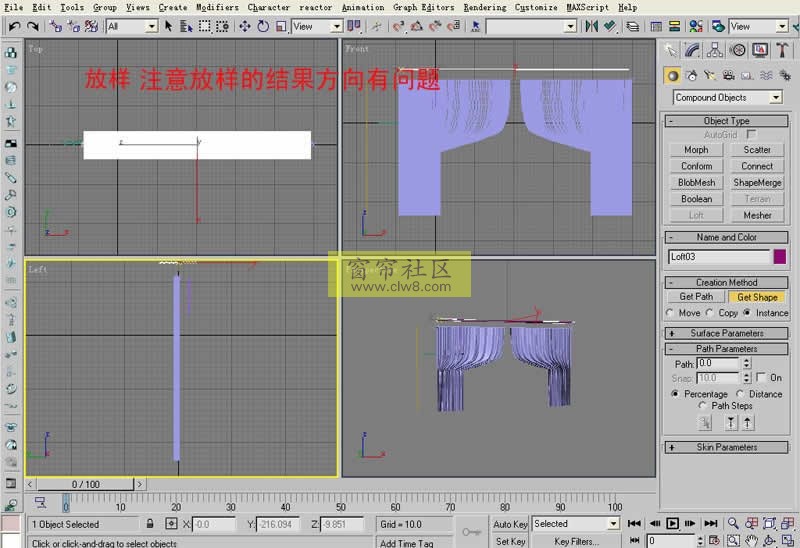Screen dimensions: 800x548
Task: Click the Get Path button
Action: (x=696, y=296)
